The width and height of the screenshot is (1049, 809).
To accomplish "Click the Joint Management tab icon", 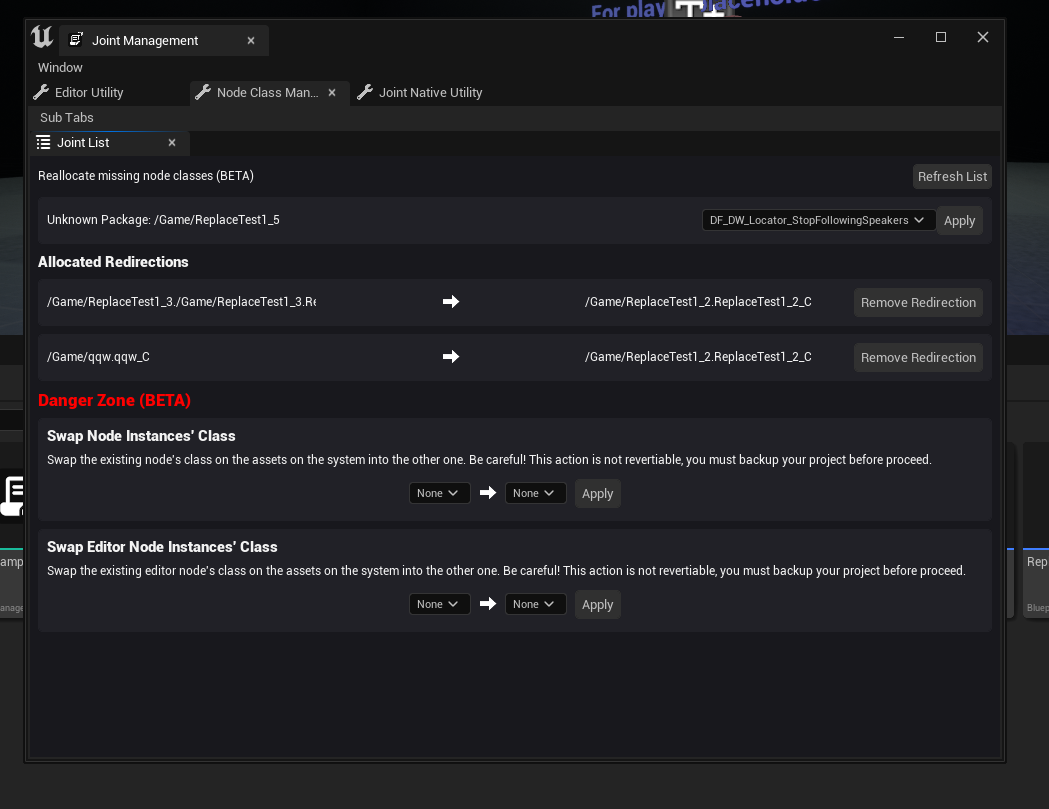I will click(x=76, y=41).
